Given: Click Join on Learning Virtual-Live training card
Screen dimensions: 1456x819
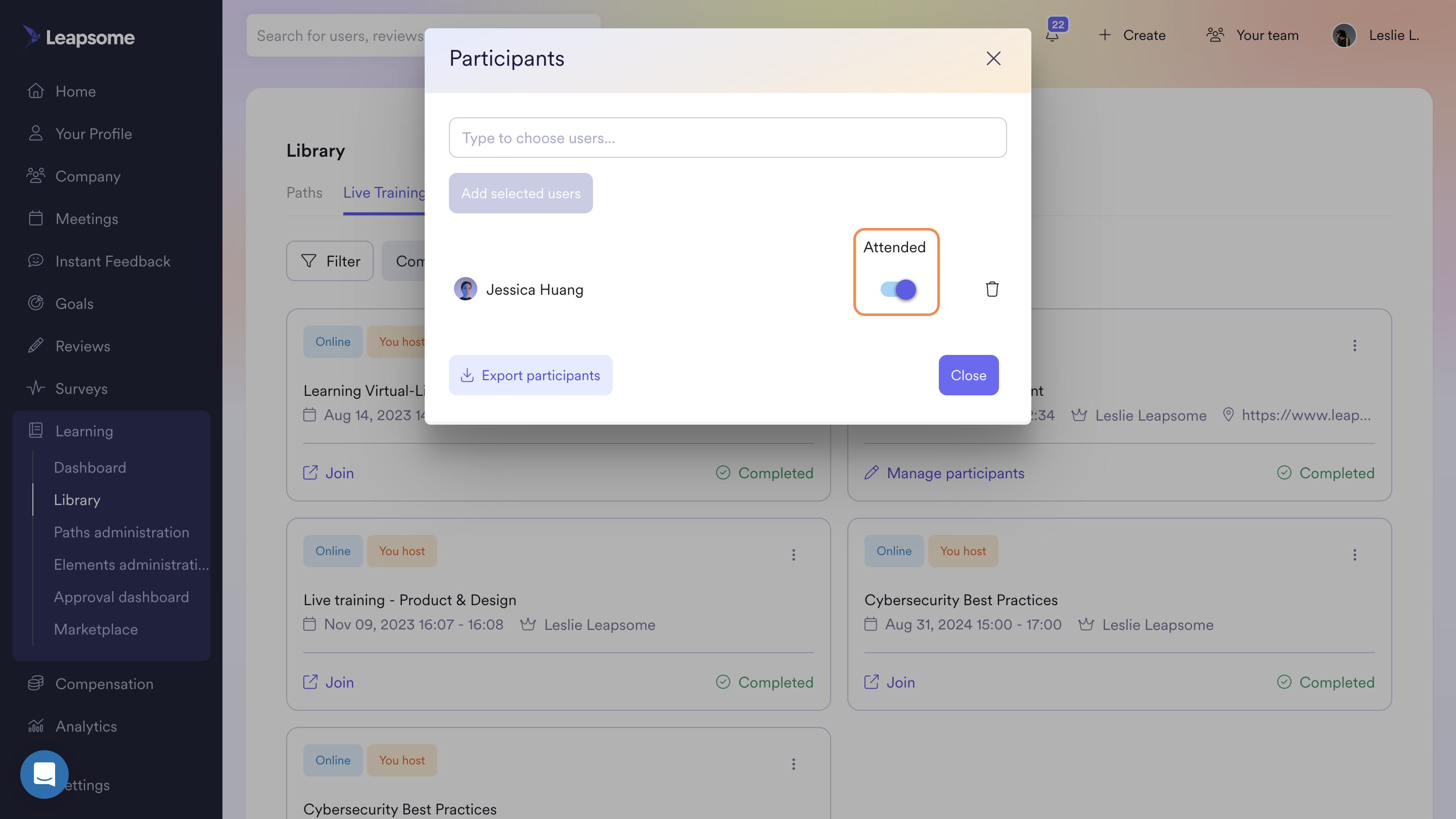Looking at the screenshot, I should [x=329, y=473].
